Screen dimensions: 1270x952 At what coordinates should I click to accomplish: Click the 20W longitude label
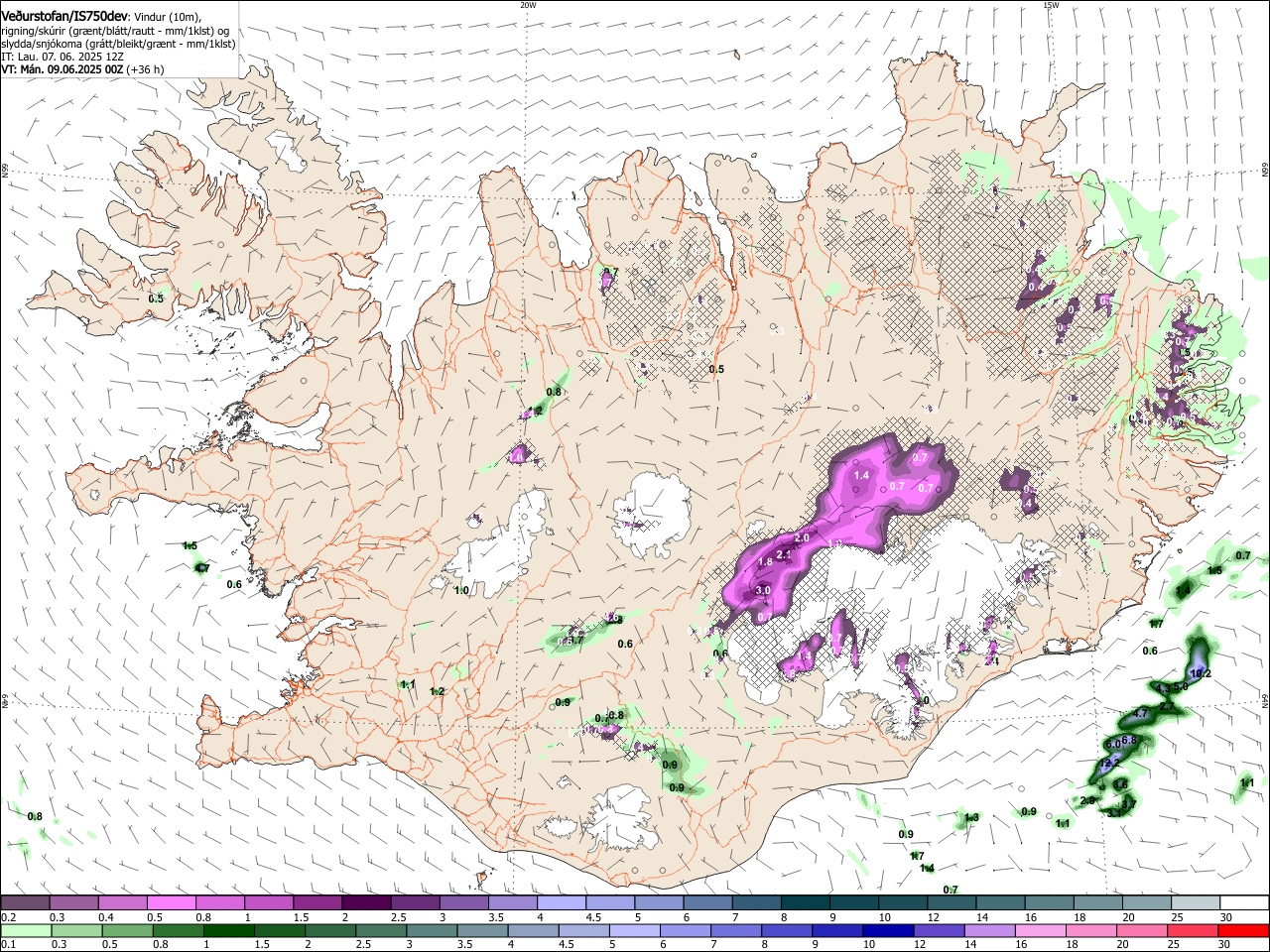pos(528,4)
